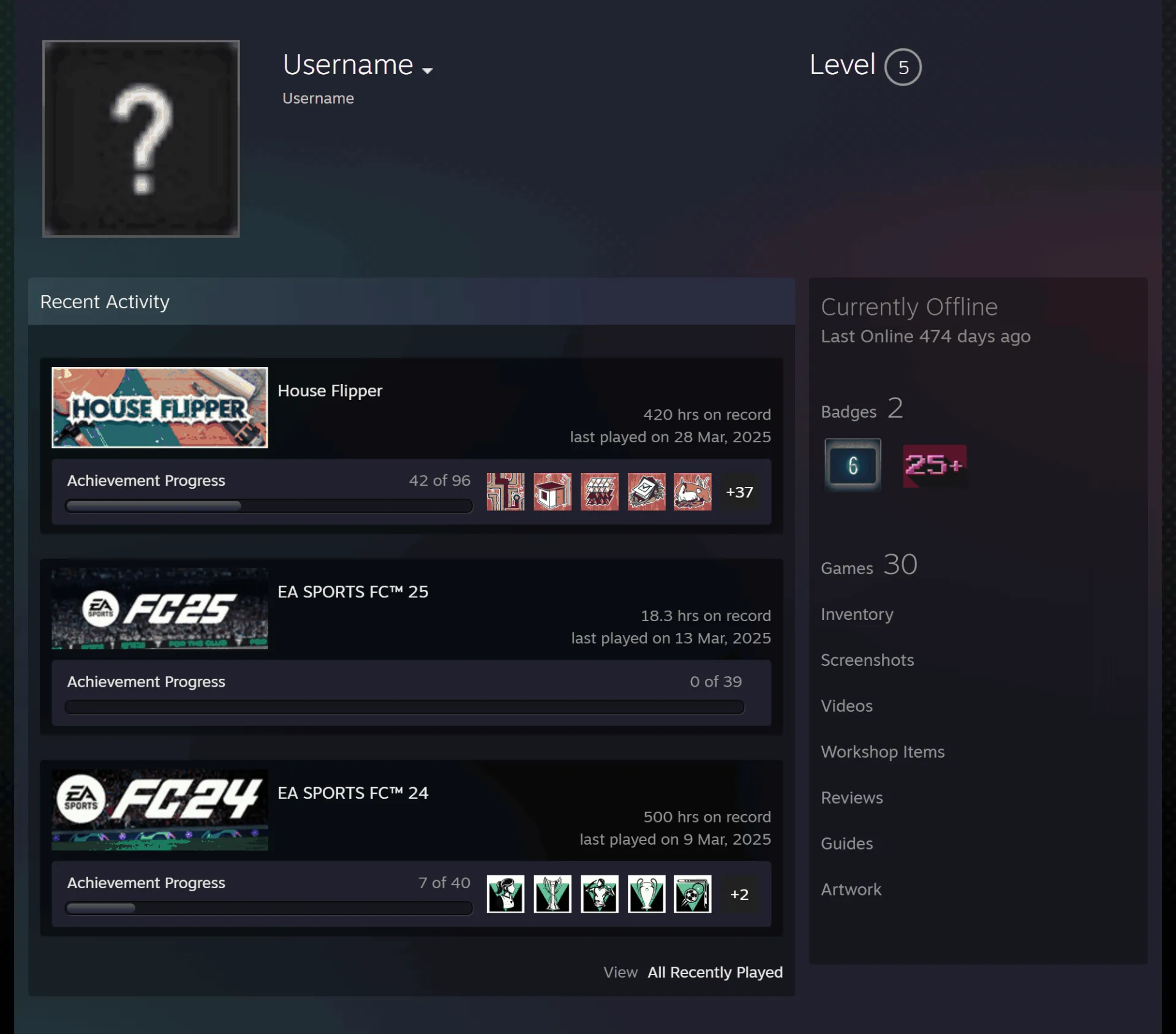
Task: Show the +2 more FC 24 achievements
Action: click(739, 894)
